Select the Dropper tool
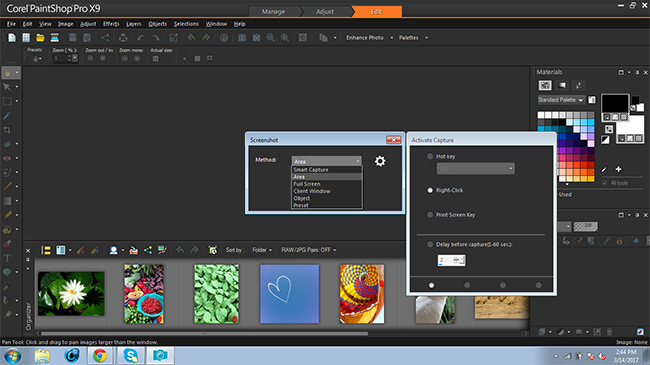The image size is (650, 365). point(7,116)
